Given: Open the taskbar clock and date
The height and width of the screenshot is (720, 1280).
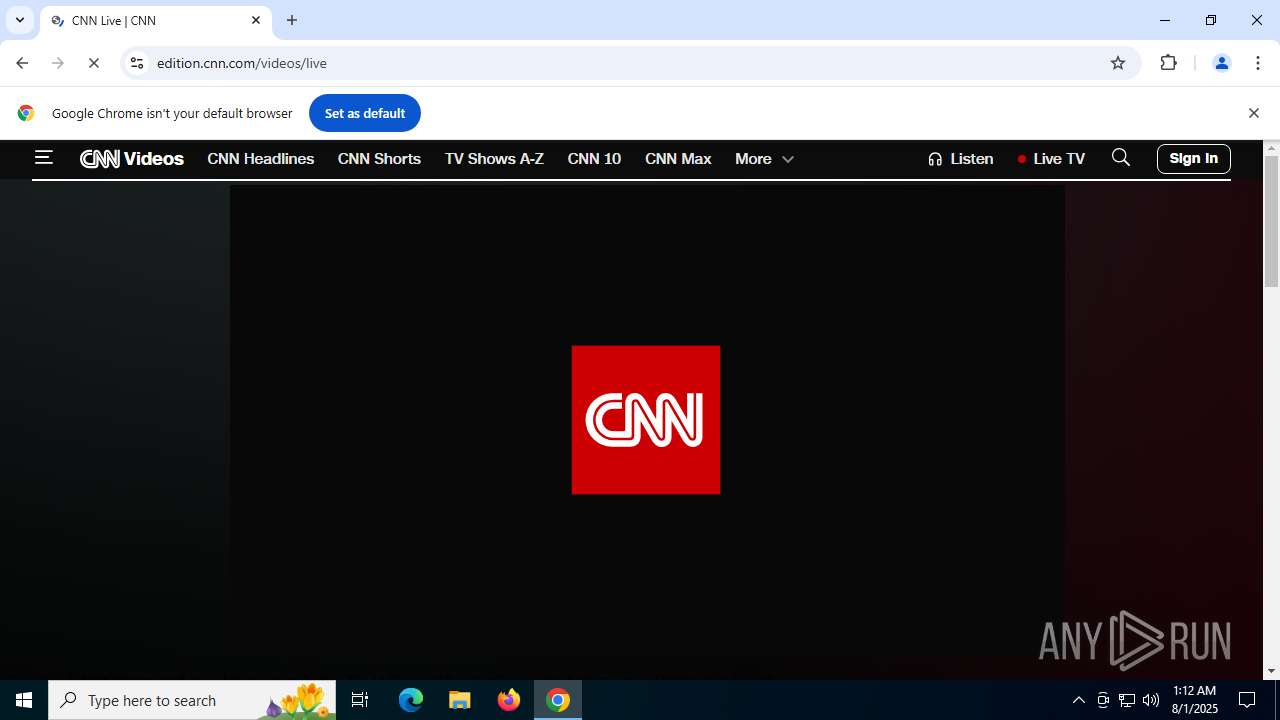Looking at the screenshot, I should (x=1194, y=700).
